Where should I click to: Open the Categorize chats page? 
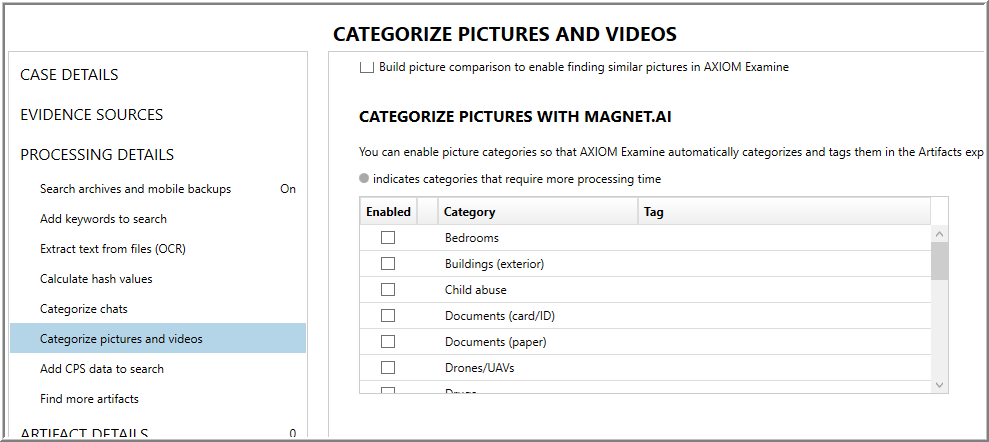click(84, 309)
